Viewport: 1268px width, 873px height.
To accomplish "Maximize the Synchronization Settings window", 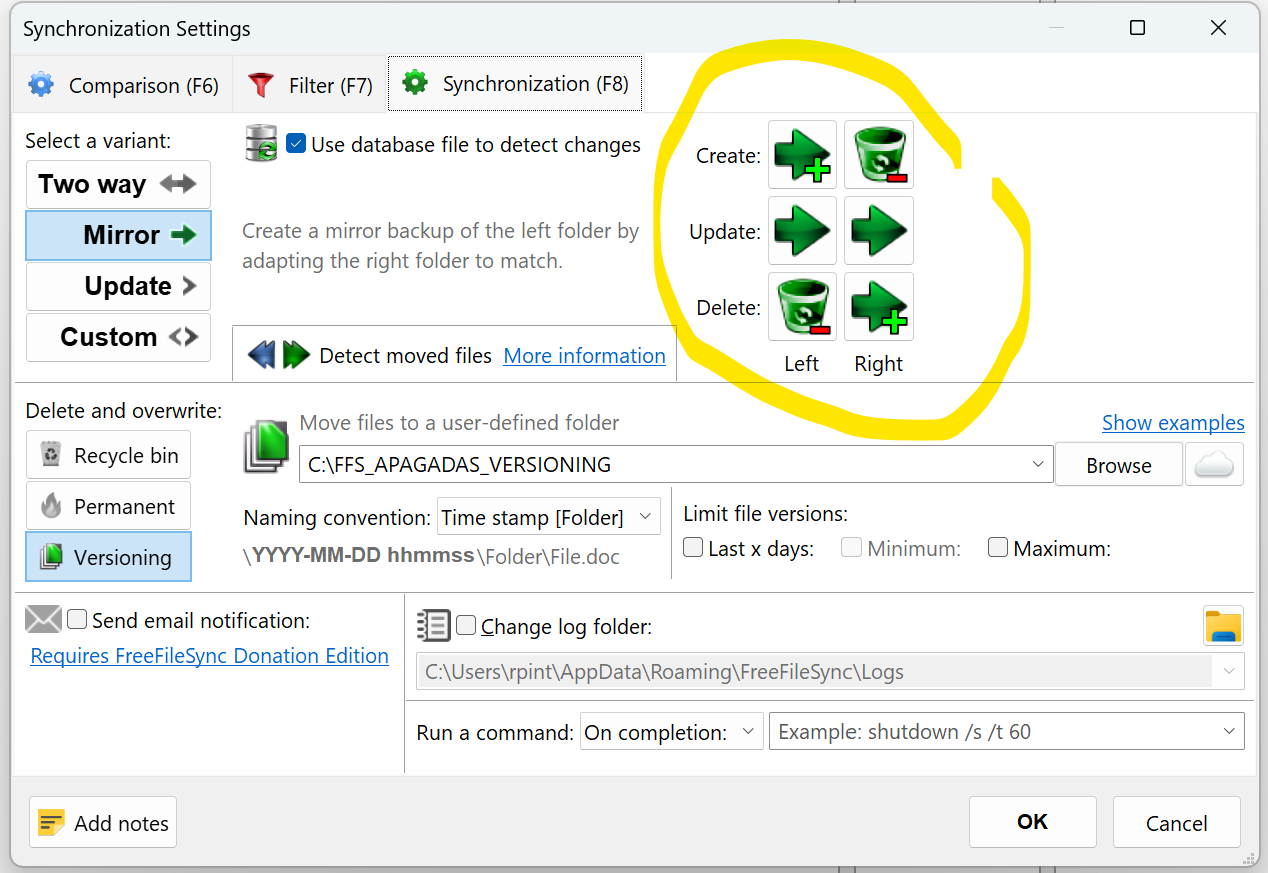I will coord(1137,28).
